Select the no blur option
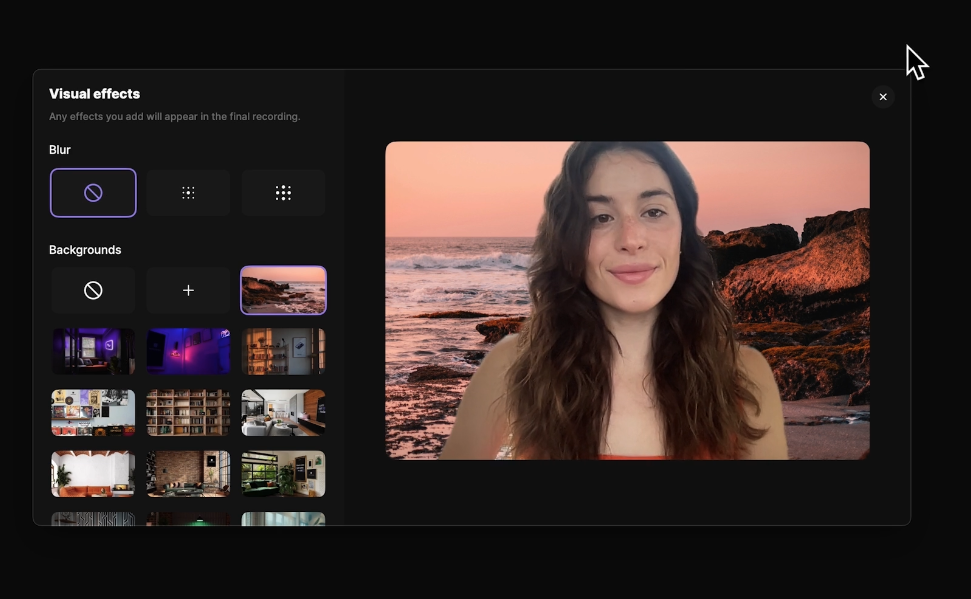This screenshot has width=971, height=599. coord(93,193)
